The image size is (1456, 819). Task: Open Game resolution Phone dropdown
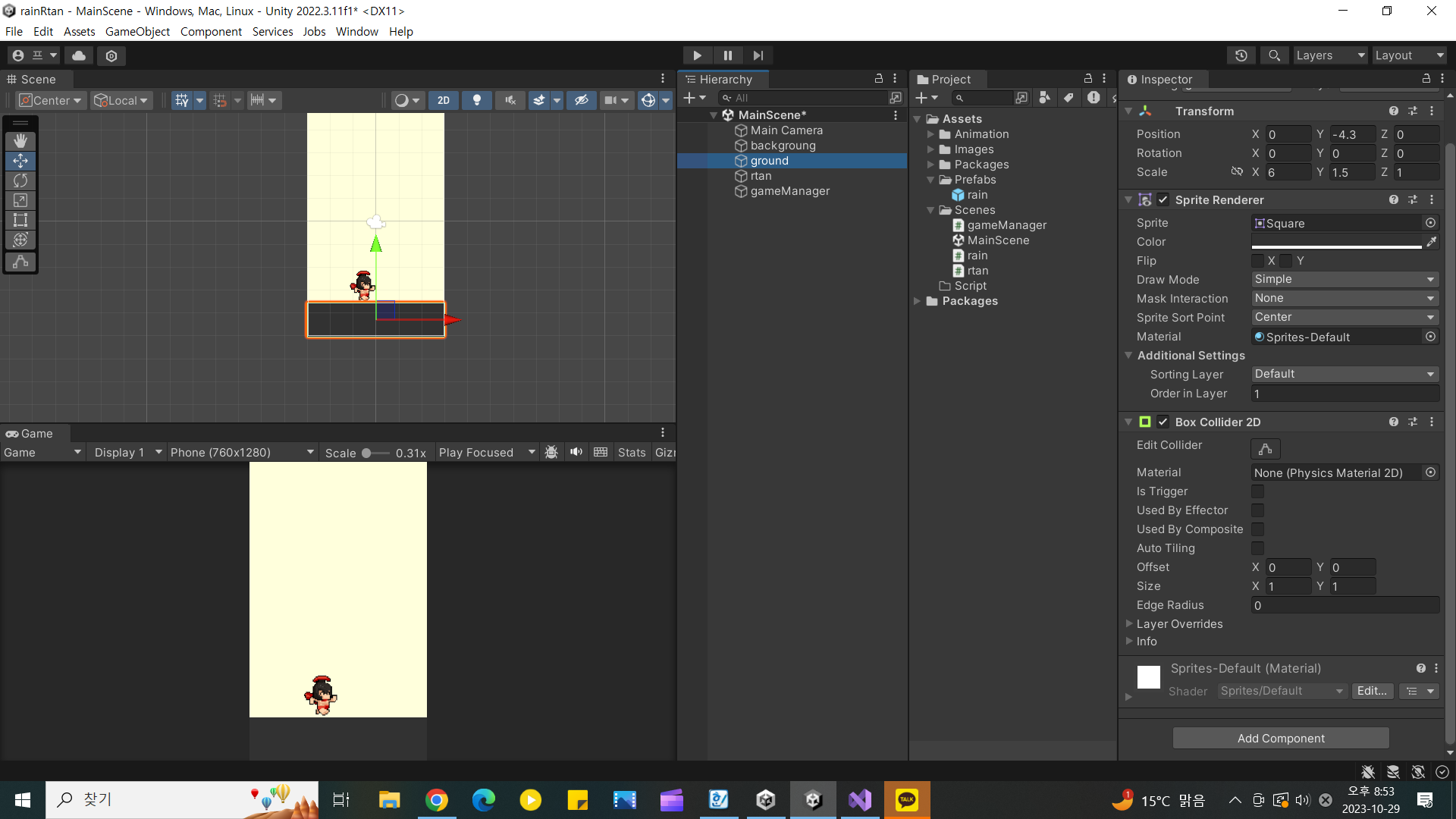coord(242,453)
